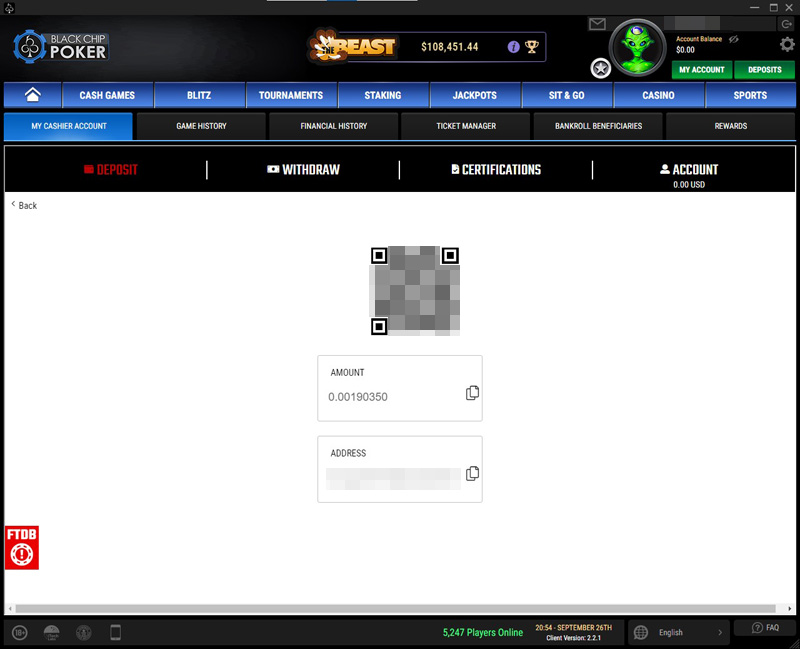The width and height of the screenshot is (800, 649).
Task: Click the green alien avatar
Action: [x=637, y=47]
